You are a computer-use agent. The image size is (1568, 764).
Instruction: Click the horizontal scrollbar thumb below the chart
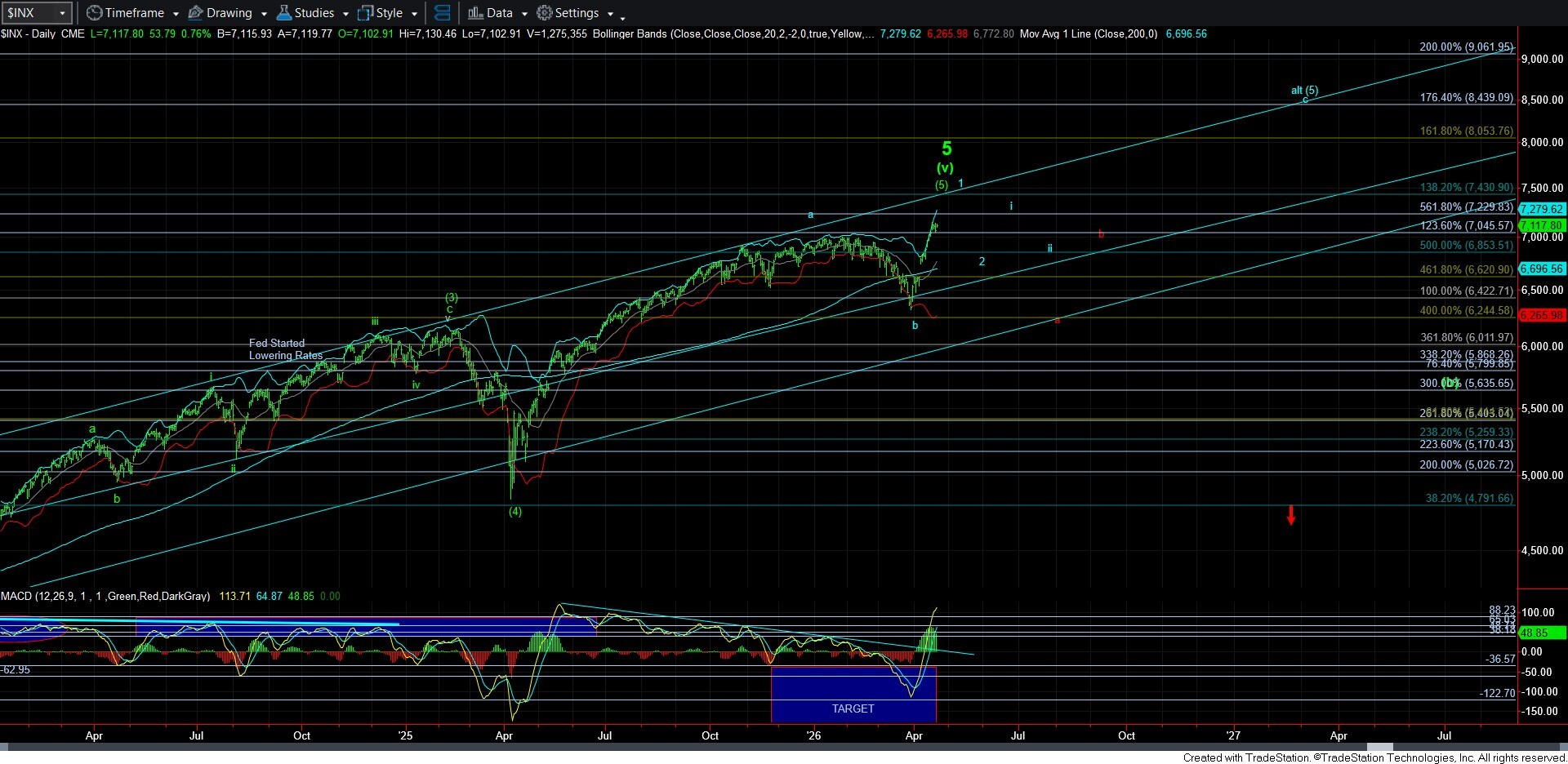(1380, 748)
